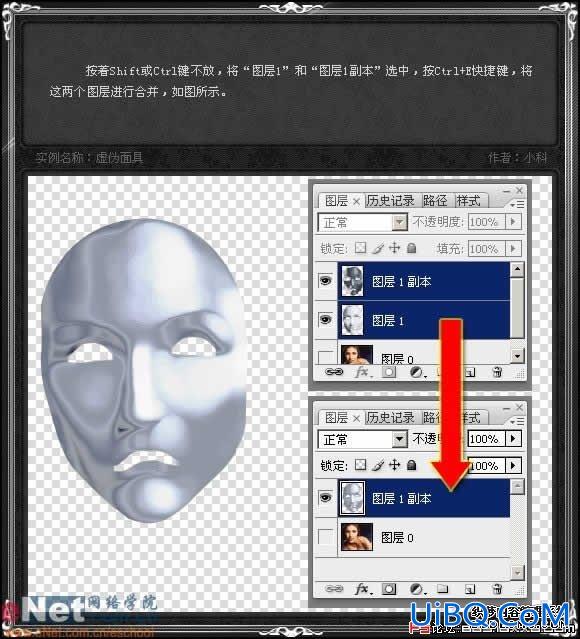Open panel options menu of lower Layers panel
The width and height of the screenshot is (580, 639).
[517, 421]
